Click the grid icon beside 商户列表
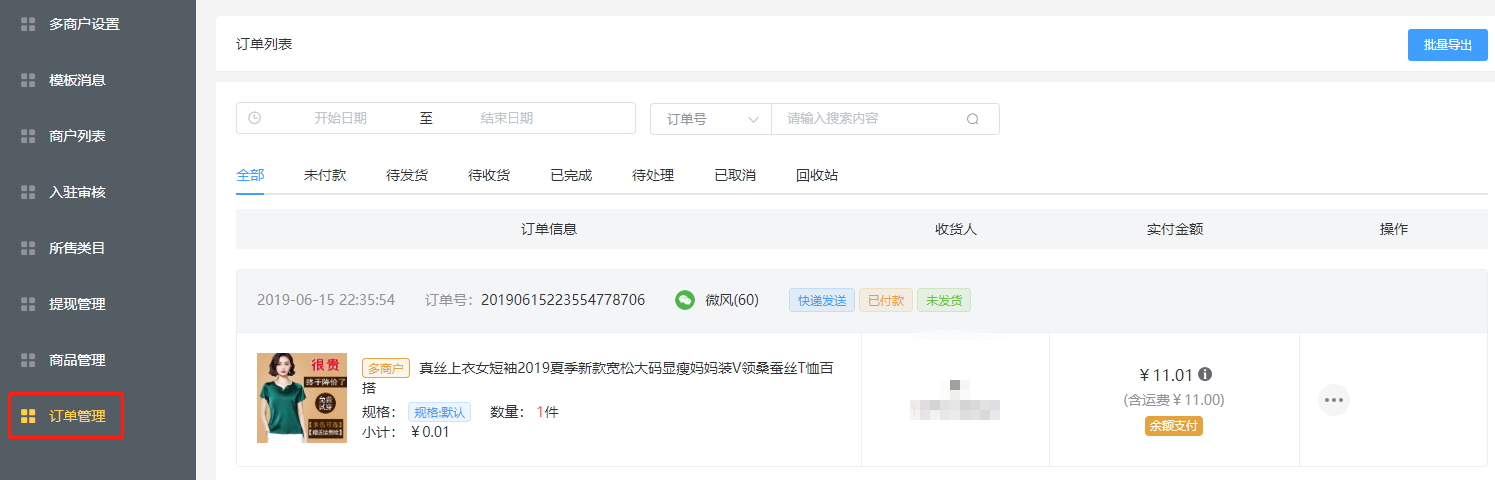The width and height of the screenshot is (1495, 480). click(28, 136)
